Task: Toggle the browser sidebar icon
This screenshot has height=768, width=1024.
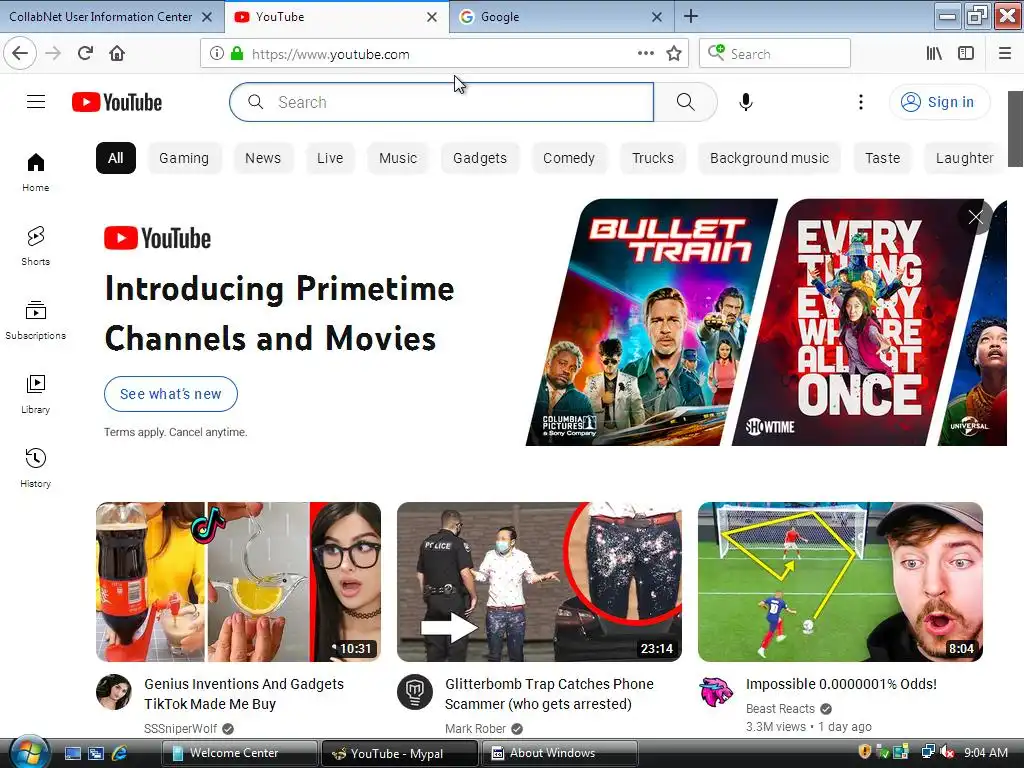Action: [x=966, y=54]
